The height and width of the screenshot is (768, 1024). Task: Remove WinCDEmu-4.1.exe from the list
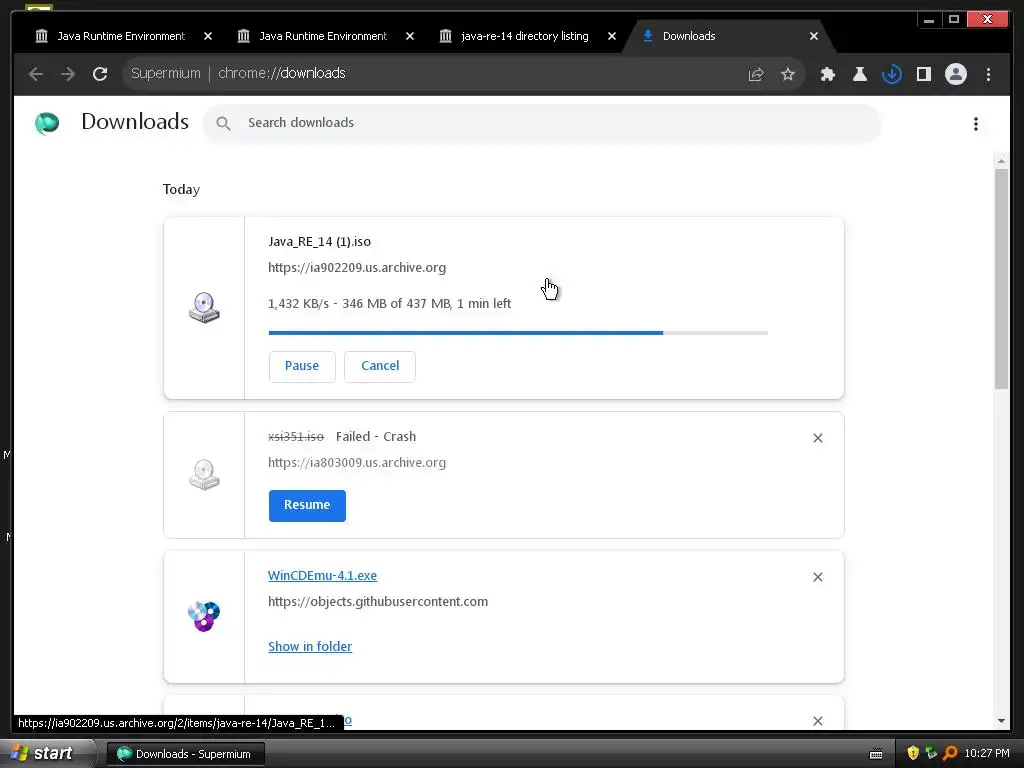tap(818, 577)
